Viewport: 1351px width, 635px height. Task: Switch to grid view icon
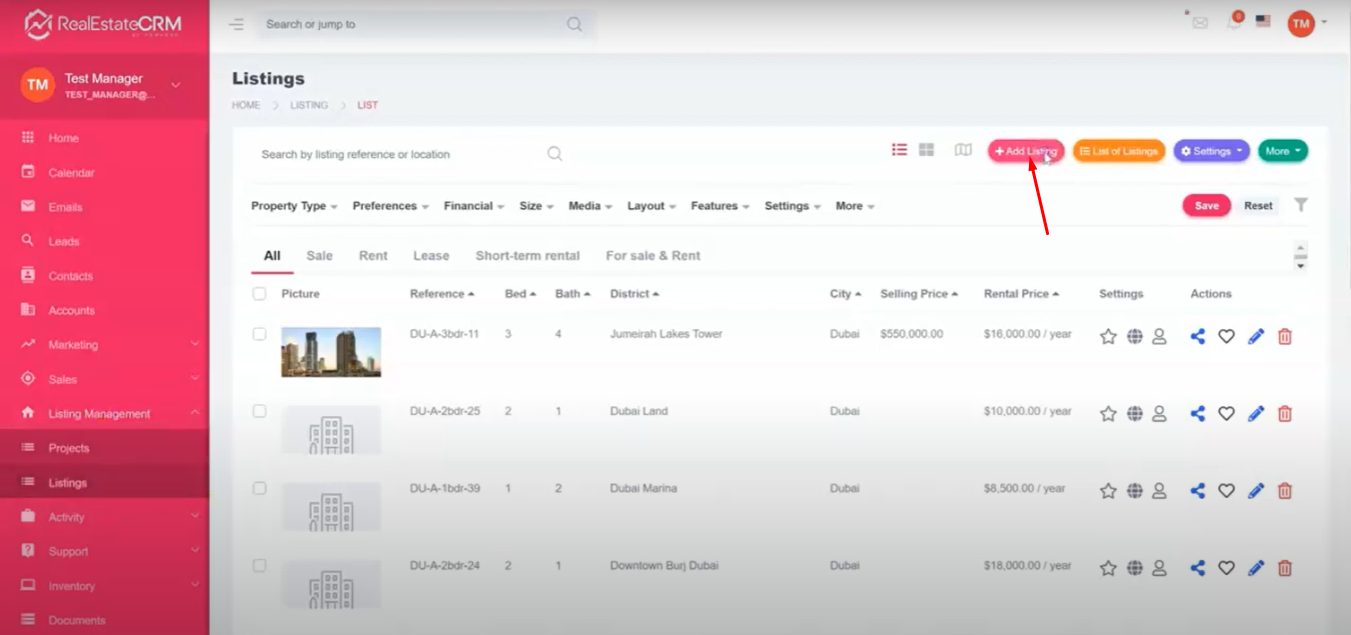click(926, 150)
